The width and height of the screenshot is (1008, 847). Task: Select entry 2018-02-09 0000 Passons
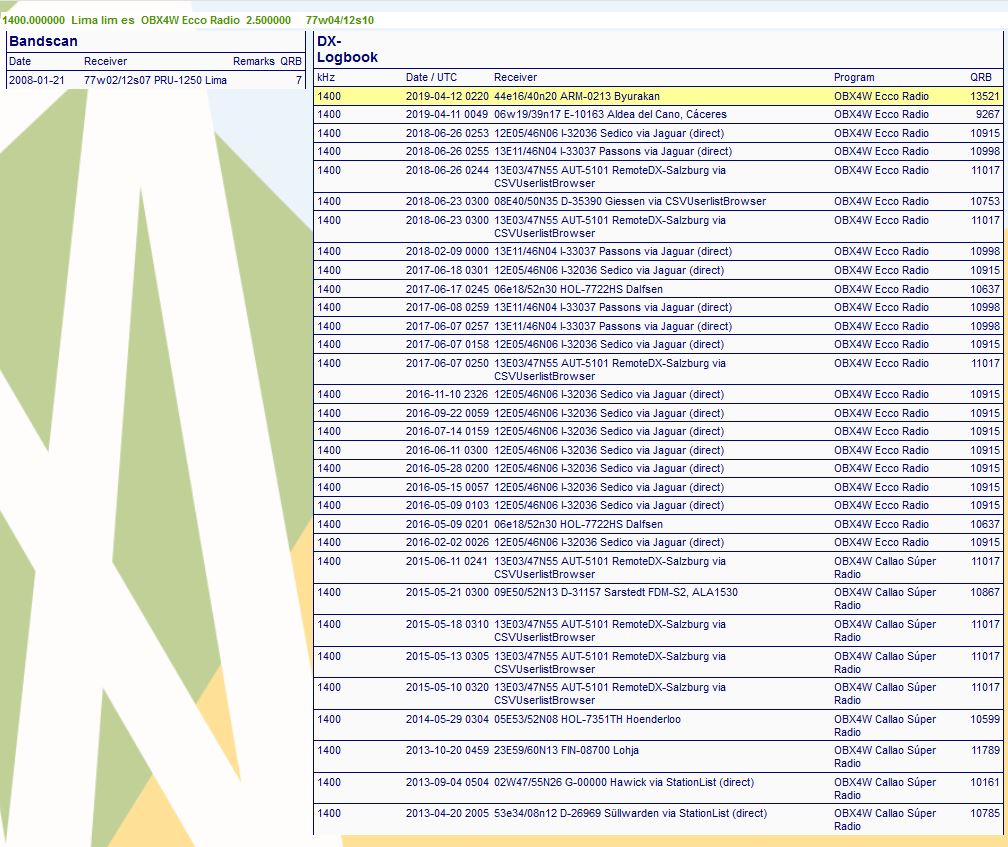(x=658, y=251)
